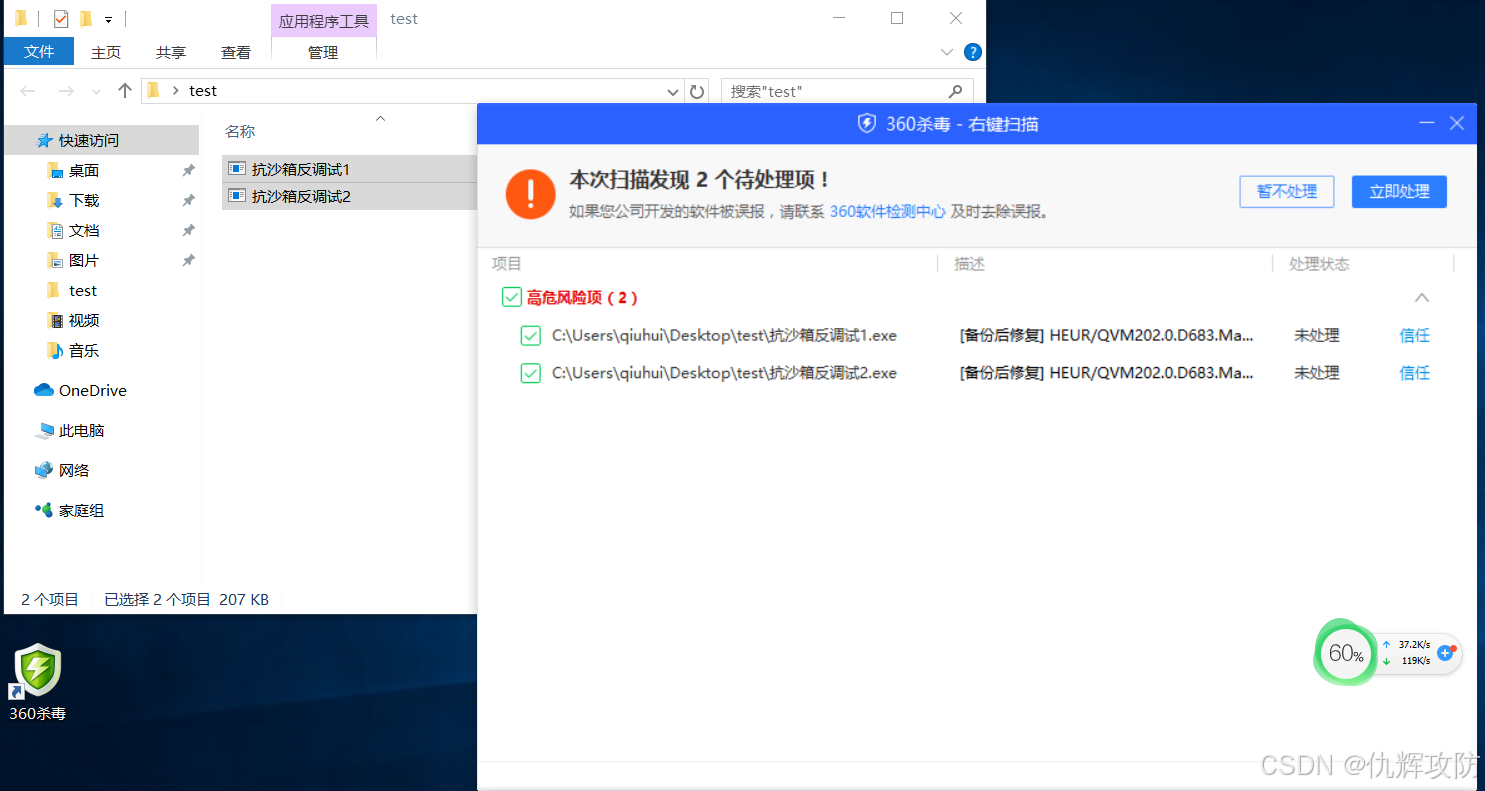Close the 360杀毒 scan window
Screen dimensions: 1485x791
click(x=1457, y=123)
